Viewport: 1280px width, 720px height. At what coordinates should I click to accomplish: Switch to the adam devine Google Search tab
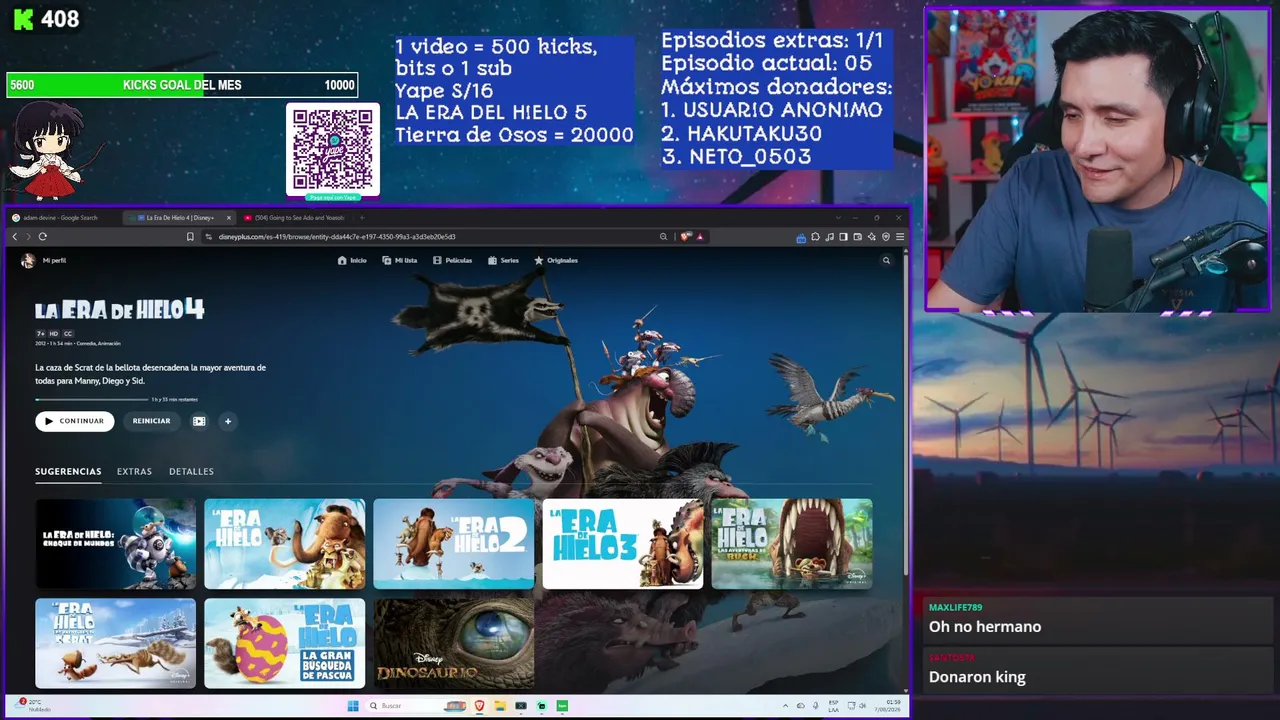60,217
